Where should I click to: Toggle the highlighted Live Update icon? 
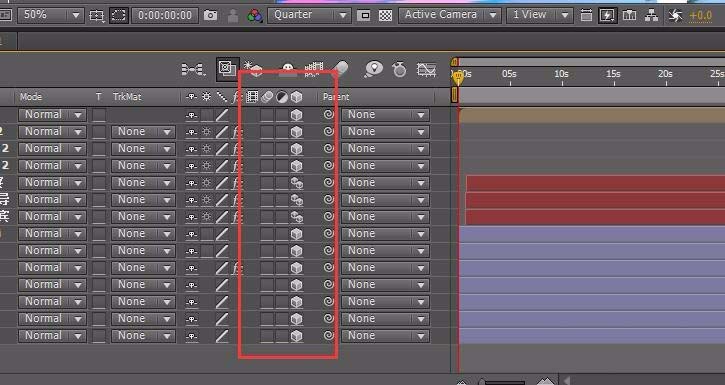tap(227, 69)
